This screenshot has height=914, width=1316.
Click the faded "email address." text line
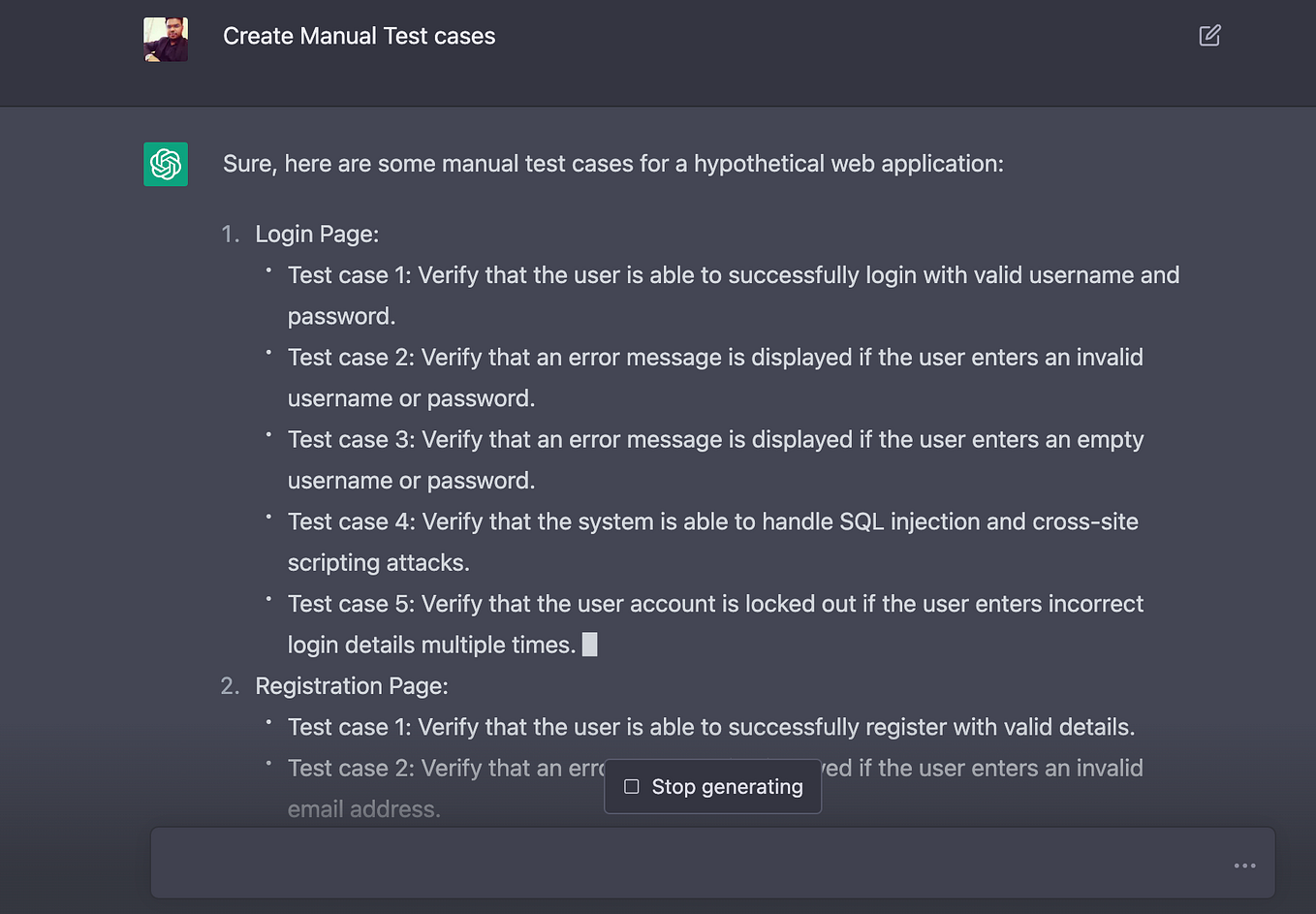(x=363, y=809)
